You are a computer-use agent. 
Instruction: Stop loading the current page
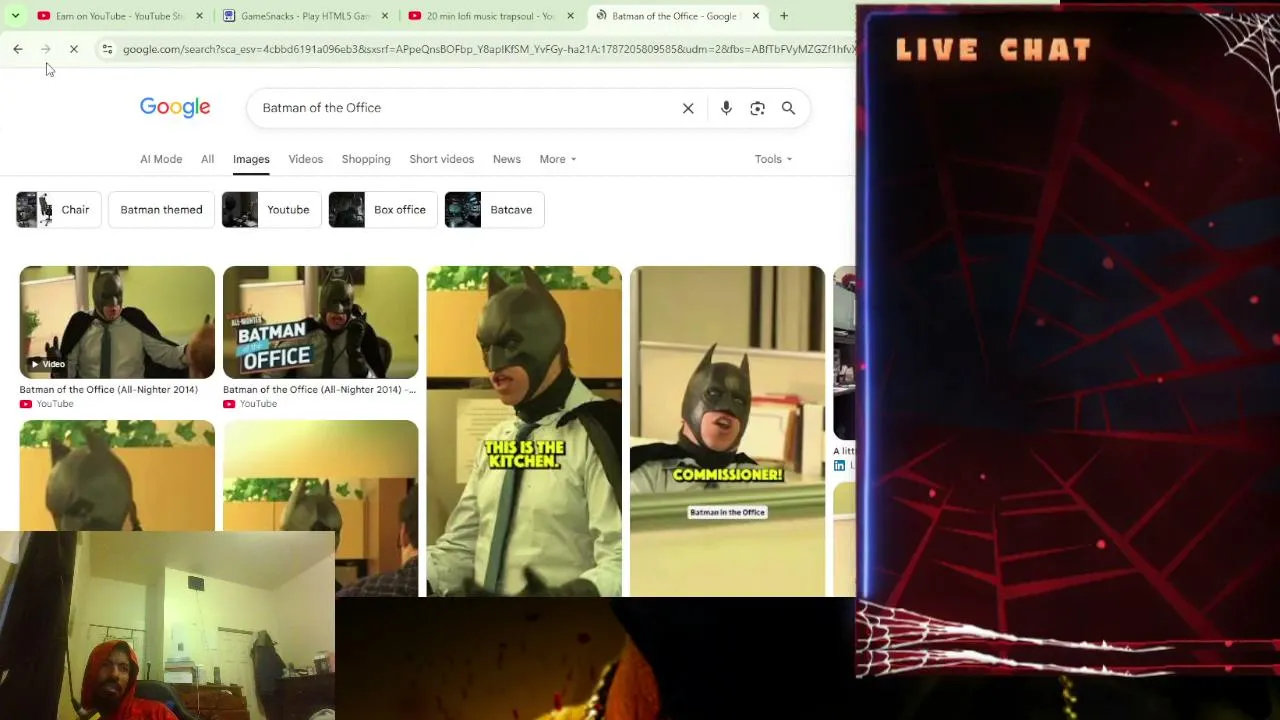coord(74,49)
